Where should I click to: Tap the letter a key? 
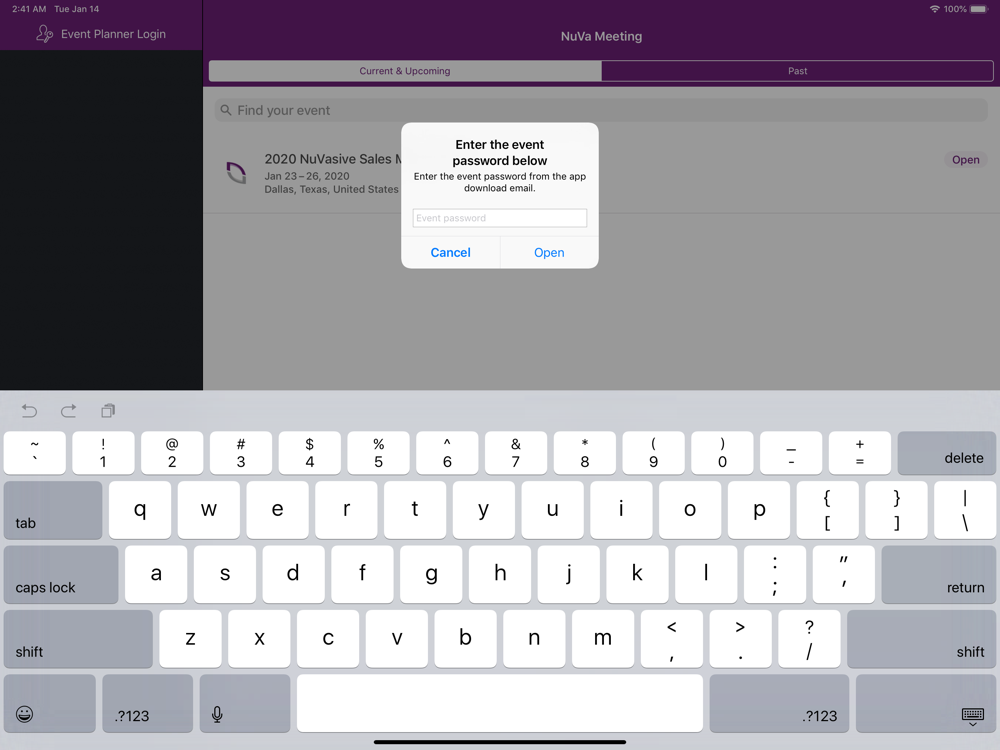pyautogui.click(x=156, y=575)
